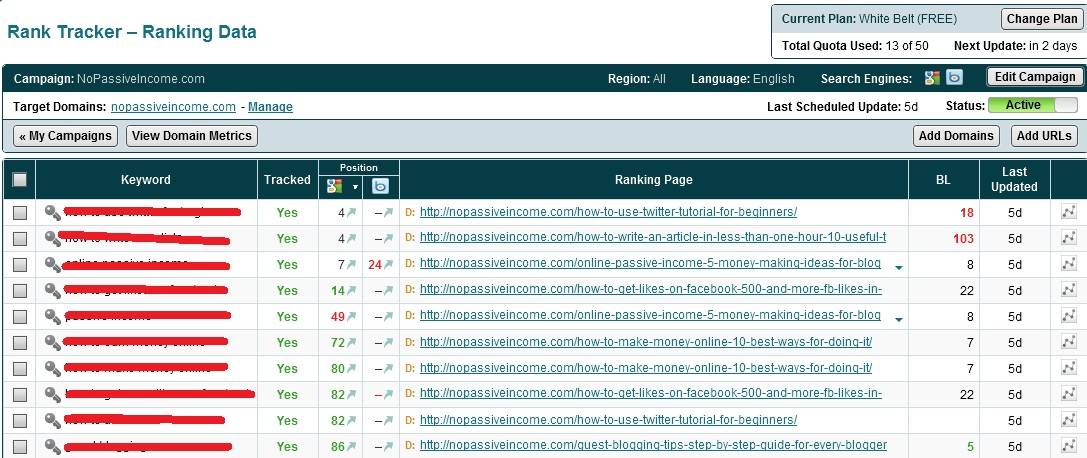The height and width of the screenshot is (458, 1087).
Task: Open history chart for row with BL 103
Action: tap(1068, 238)
